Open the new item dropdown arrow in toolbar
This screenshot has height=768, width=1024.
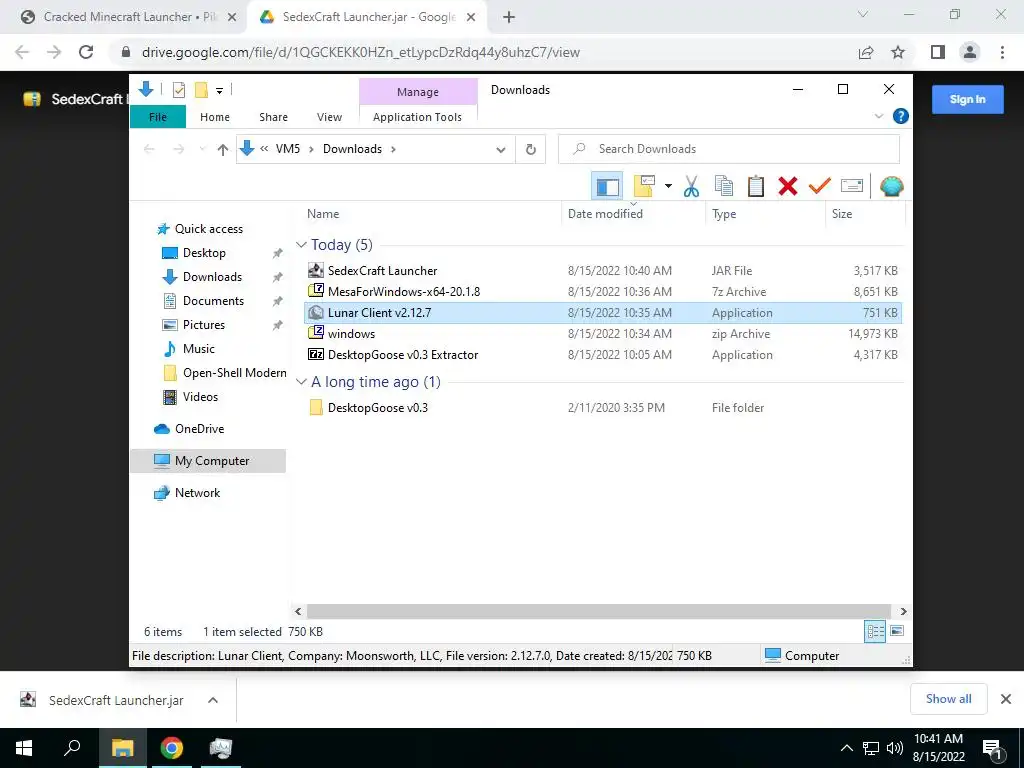[x=668, y=186]
